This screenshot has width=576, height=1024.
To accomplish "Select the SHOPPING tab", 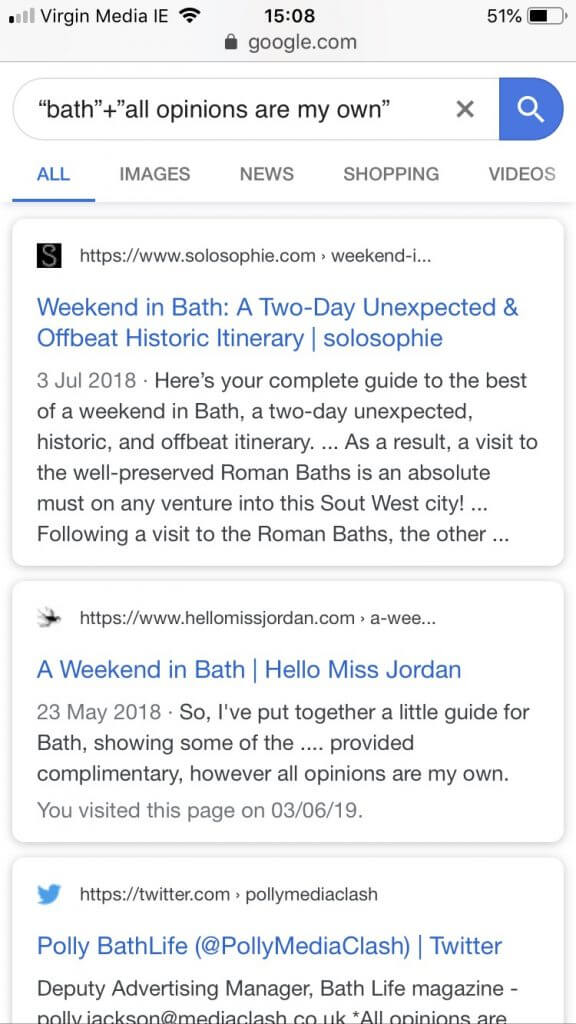I will click(390, 174).
